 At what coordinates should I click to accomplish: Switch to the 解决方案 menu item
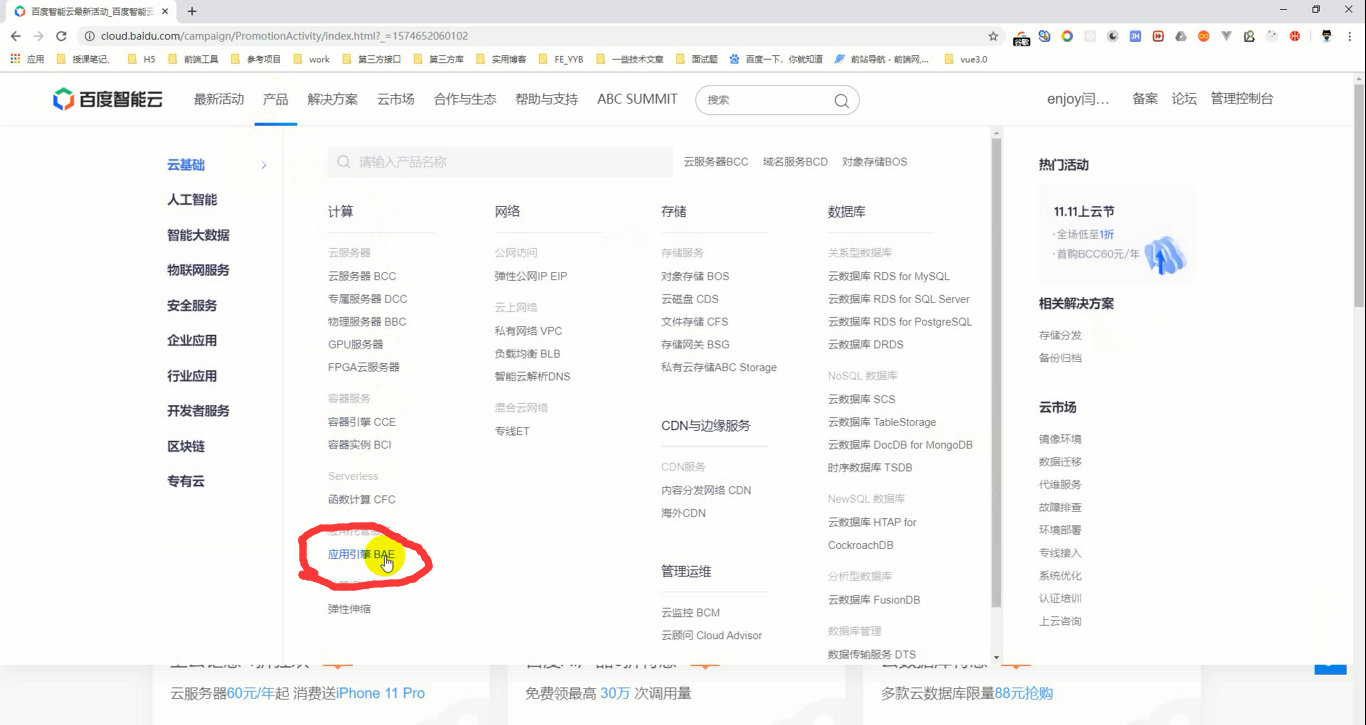pyautogui.click(x=332, y=99)
